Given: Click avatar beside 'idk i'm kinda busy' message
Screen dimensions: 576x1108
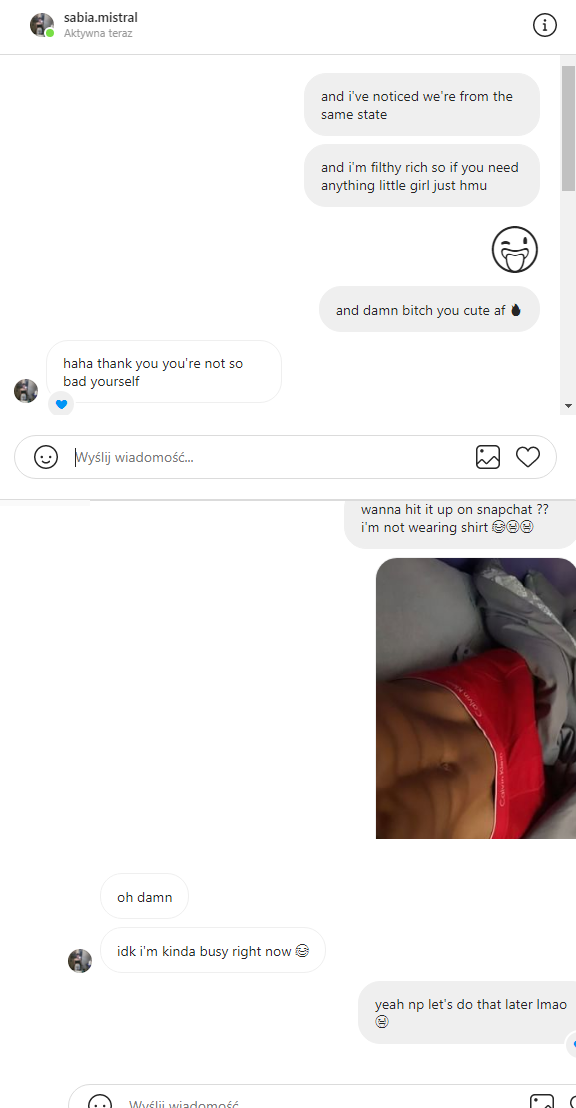Looking at the screenshot, I should [80, 961].
